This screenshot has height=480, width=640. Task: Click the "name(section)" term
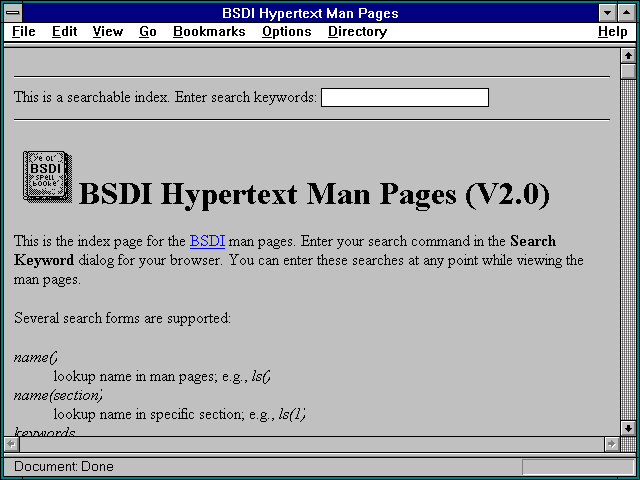point(58,396)
